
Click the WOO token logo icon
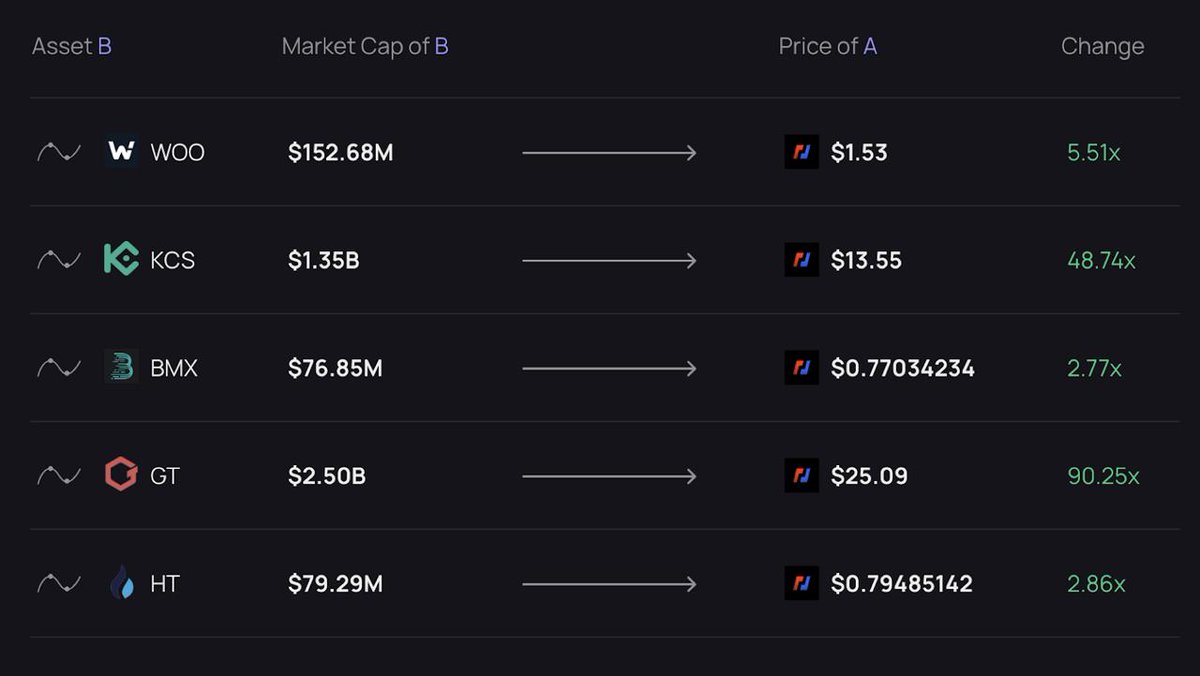click(121, 152)
